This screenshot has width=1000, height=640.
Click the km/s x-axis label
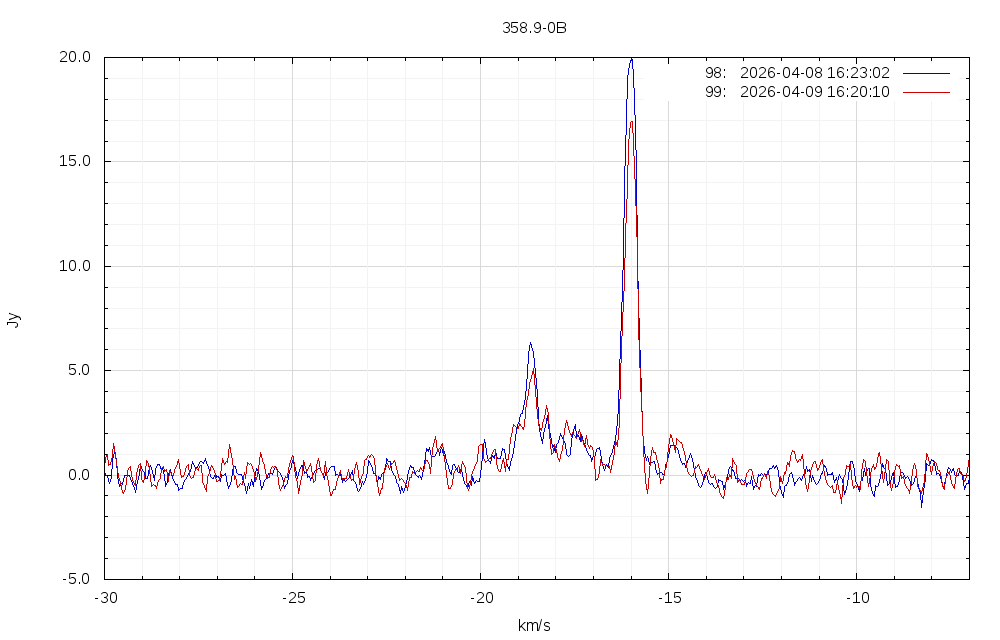(x=534, y=626)
